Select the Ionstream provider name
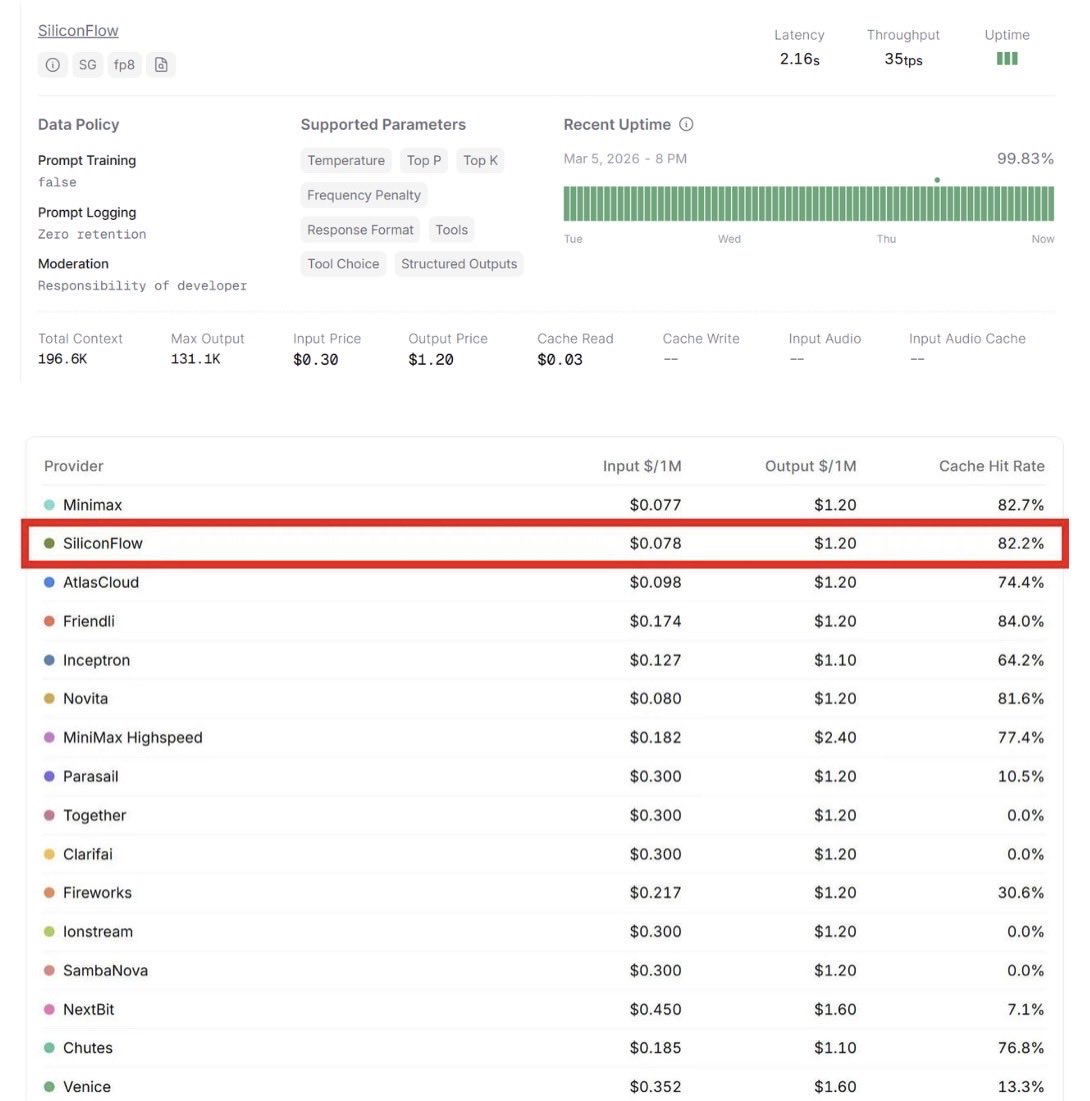This screenshot has width=1090, height=1101. [x=98, y=932]
